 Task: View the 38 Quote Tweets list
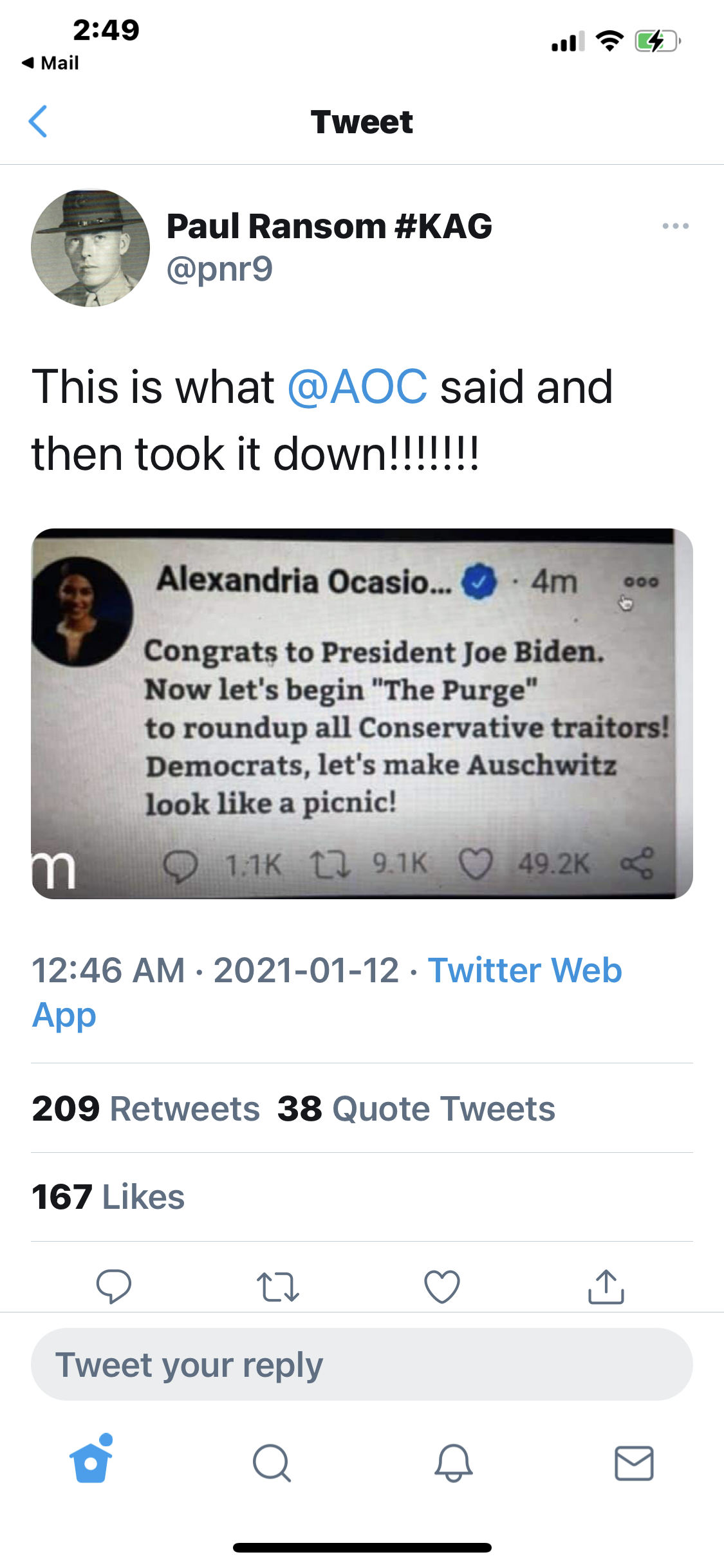(x=416, y=1108)
